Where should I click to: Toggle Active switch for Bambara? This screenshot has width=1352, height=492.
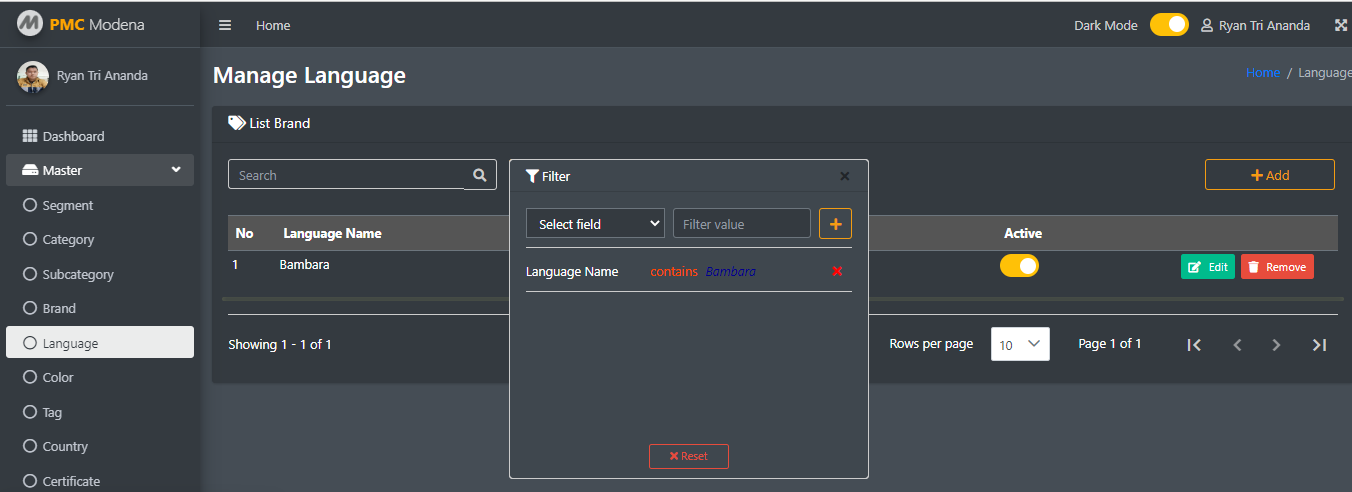pos(1020,266)
